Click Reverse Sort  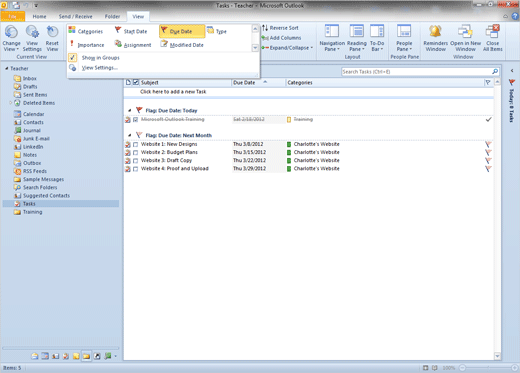pyautogui.click(x=280, y=28)
